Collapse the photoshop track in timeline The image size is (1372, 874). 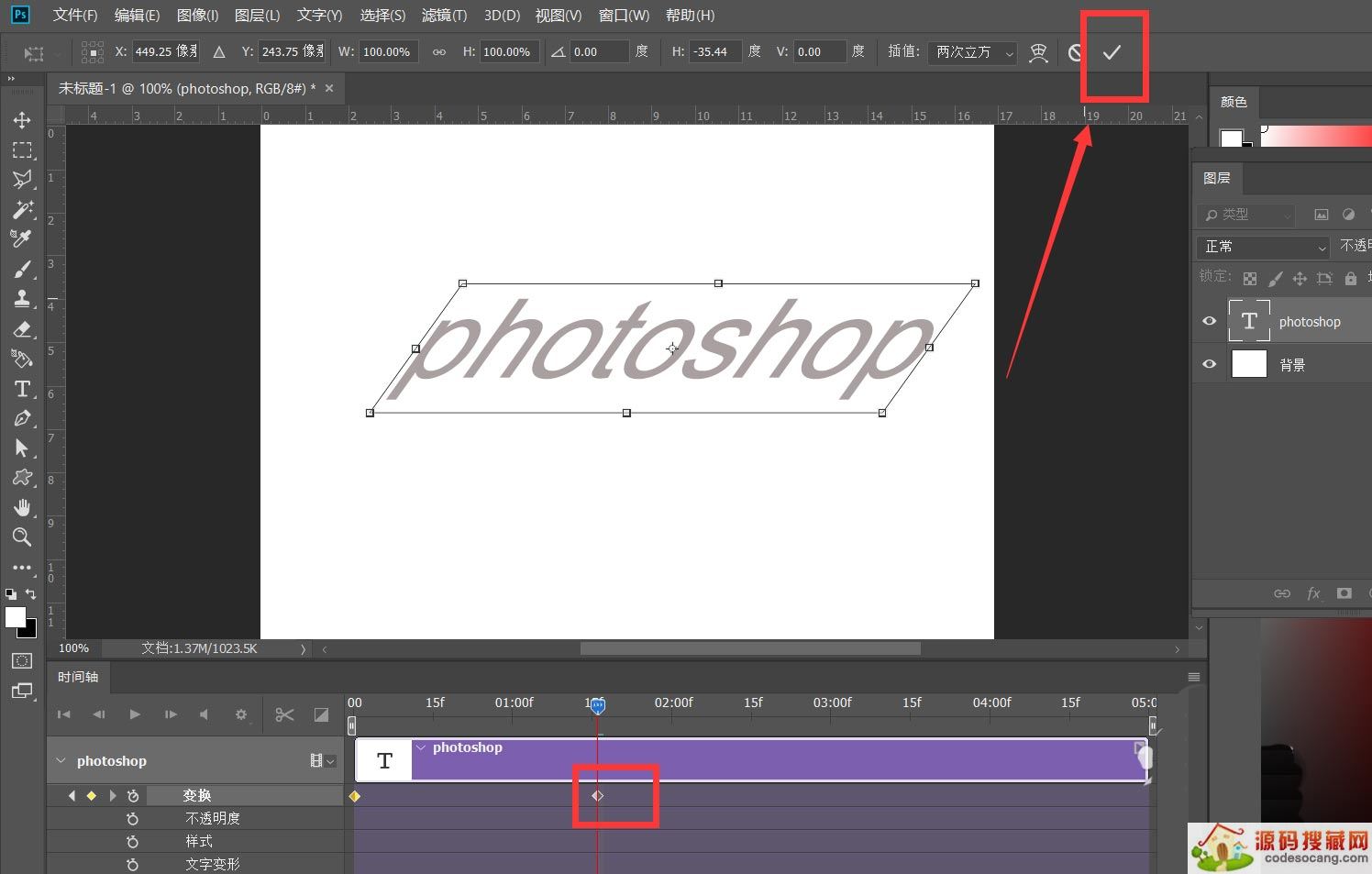(61, 760)
